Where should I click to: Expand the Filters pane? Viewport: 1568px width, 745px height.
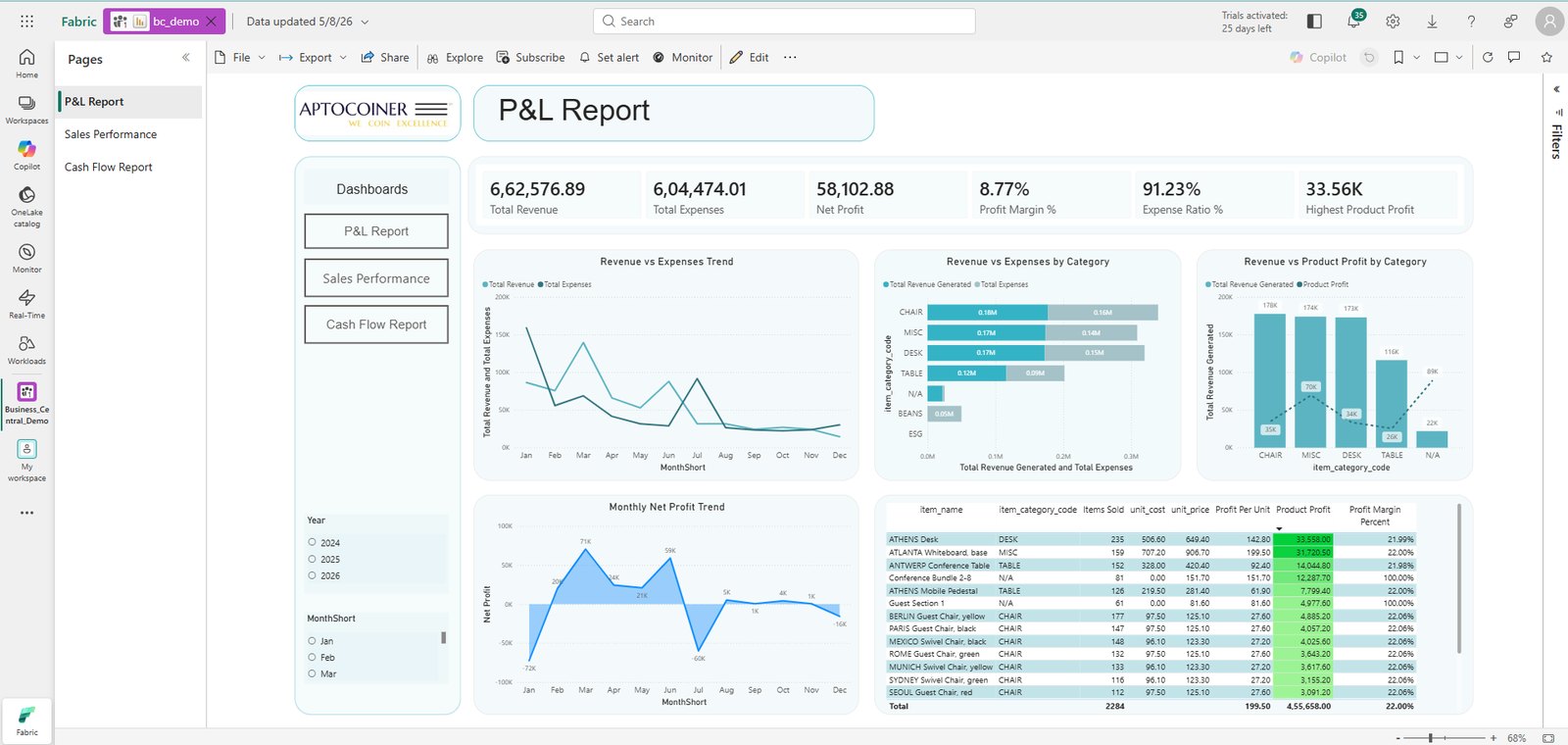[1556, 89]
